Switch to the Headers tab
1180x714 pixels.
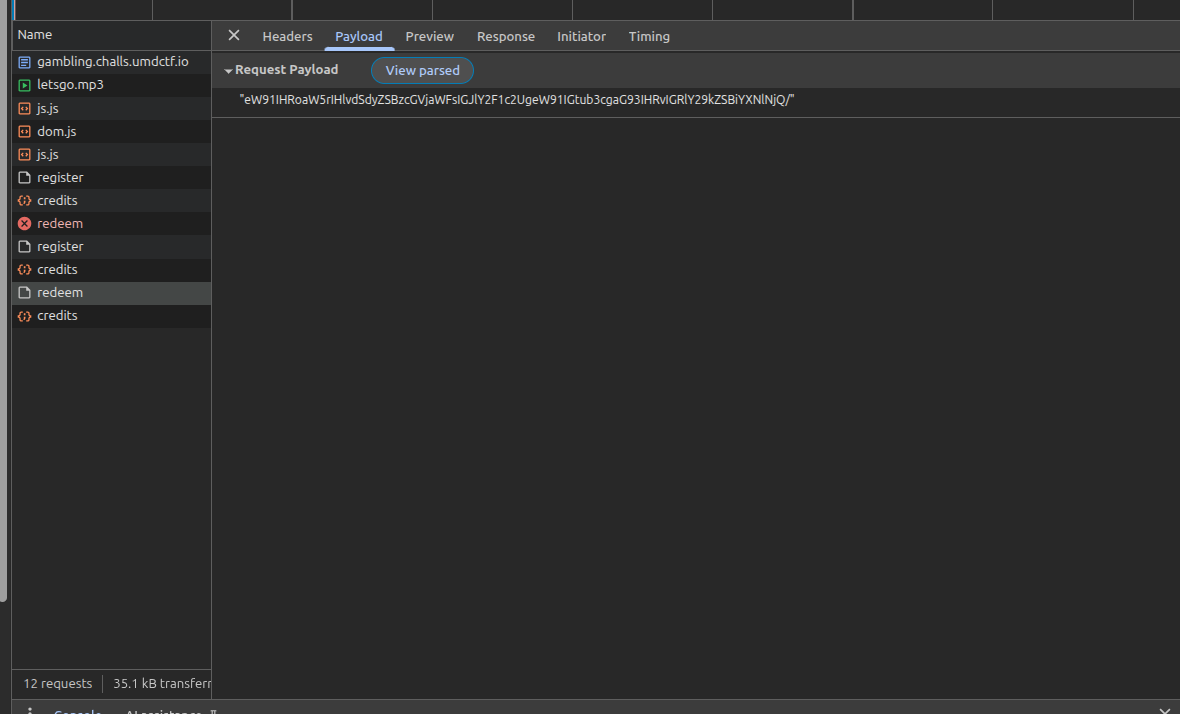click(287, 36)
